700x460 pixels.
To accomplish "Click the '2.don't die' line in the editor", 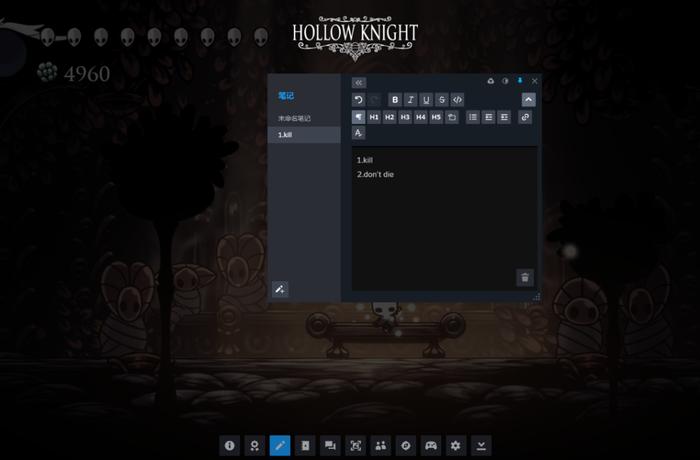I will coord(375,174).
